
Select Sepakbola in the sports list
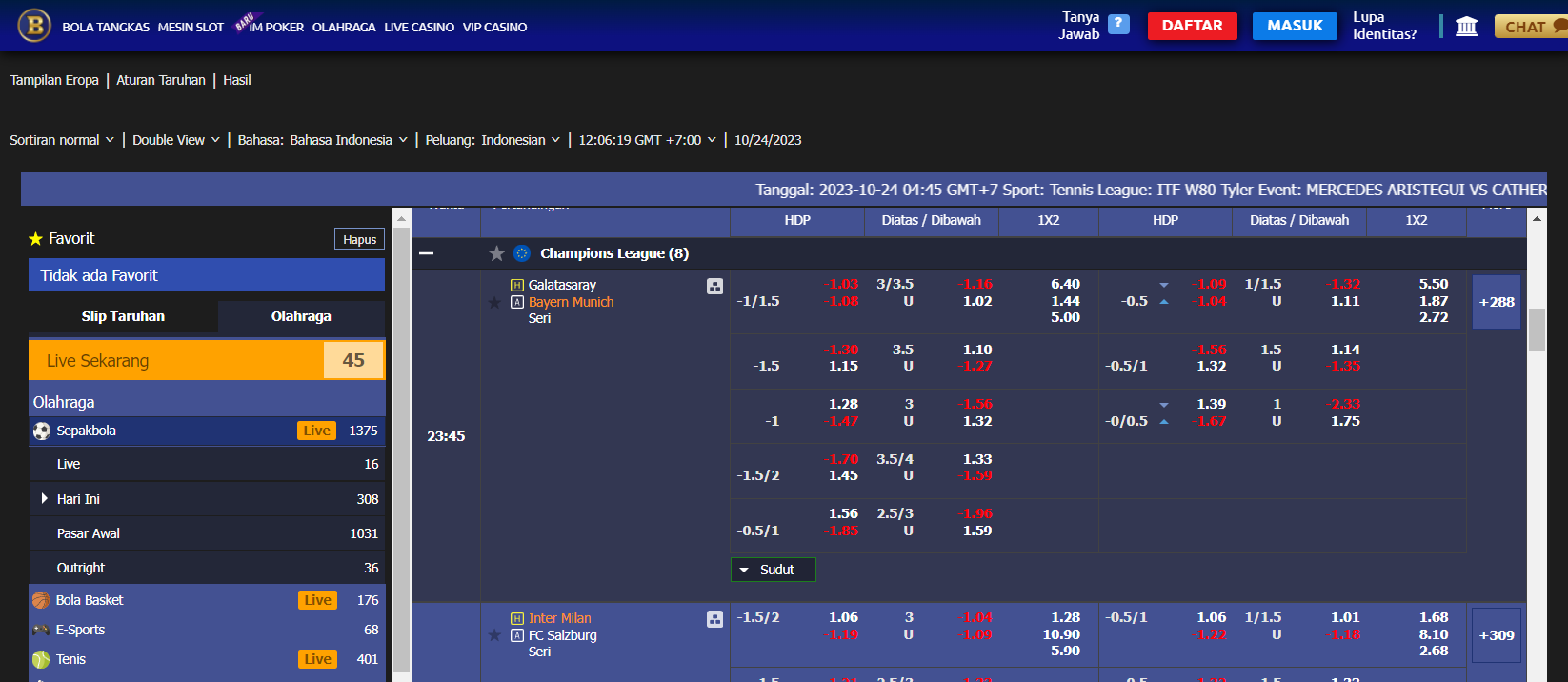tap(207, 431)
